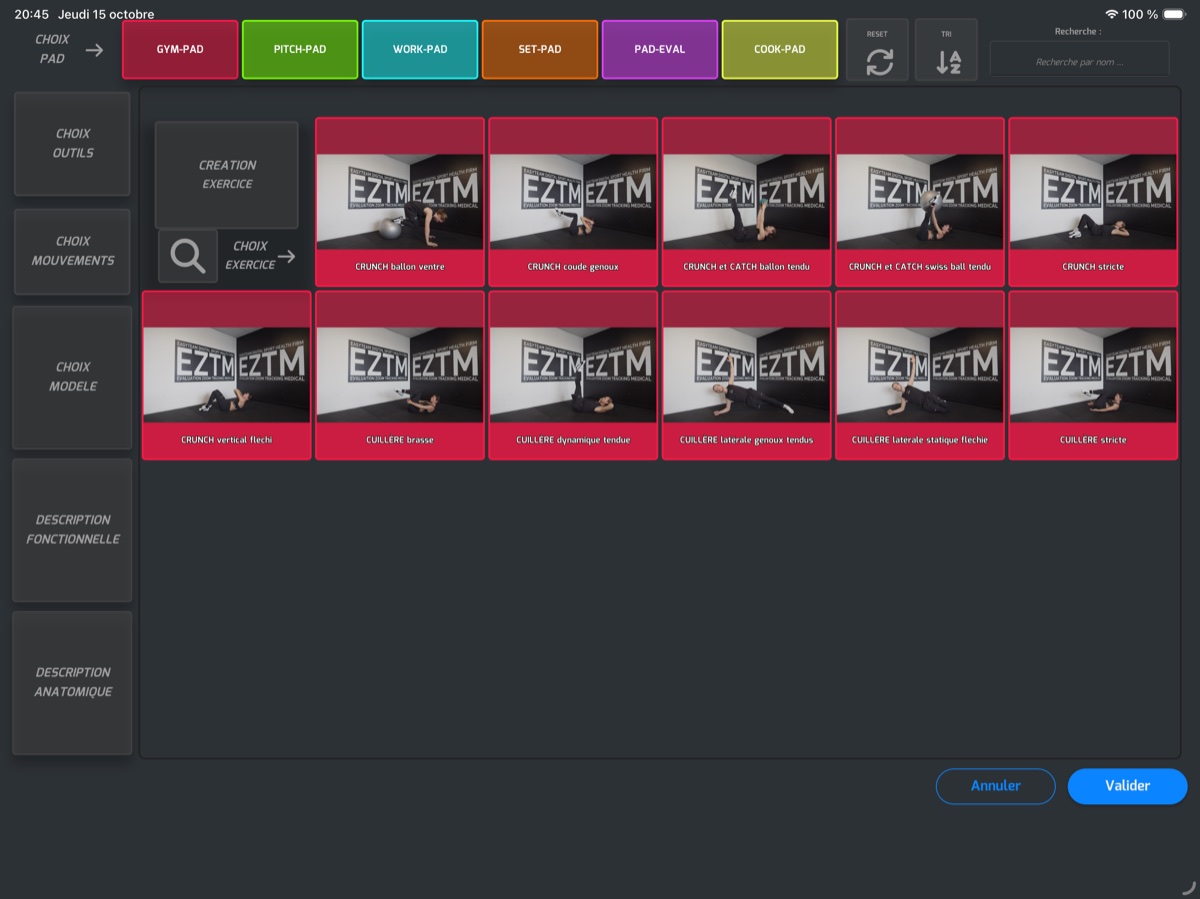The image size is (1200, 899).
Task: Select the COOK-PAD tab
Action: (780, 49)
